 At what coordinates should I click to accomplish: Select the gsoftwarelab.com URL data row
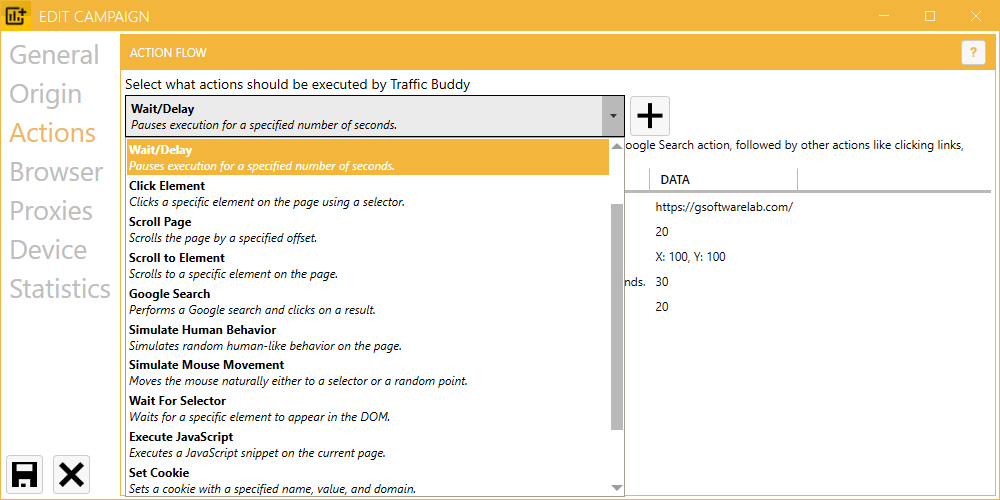tap(724, 207)
